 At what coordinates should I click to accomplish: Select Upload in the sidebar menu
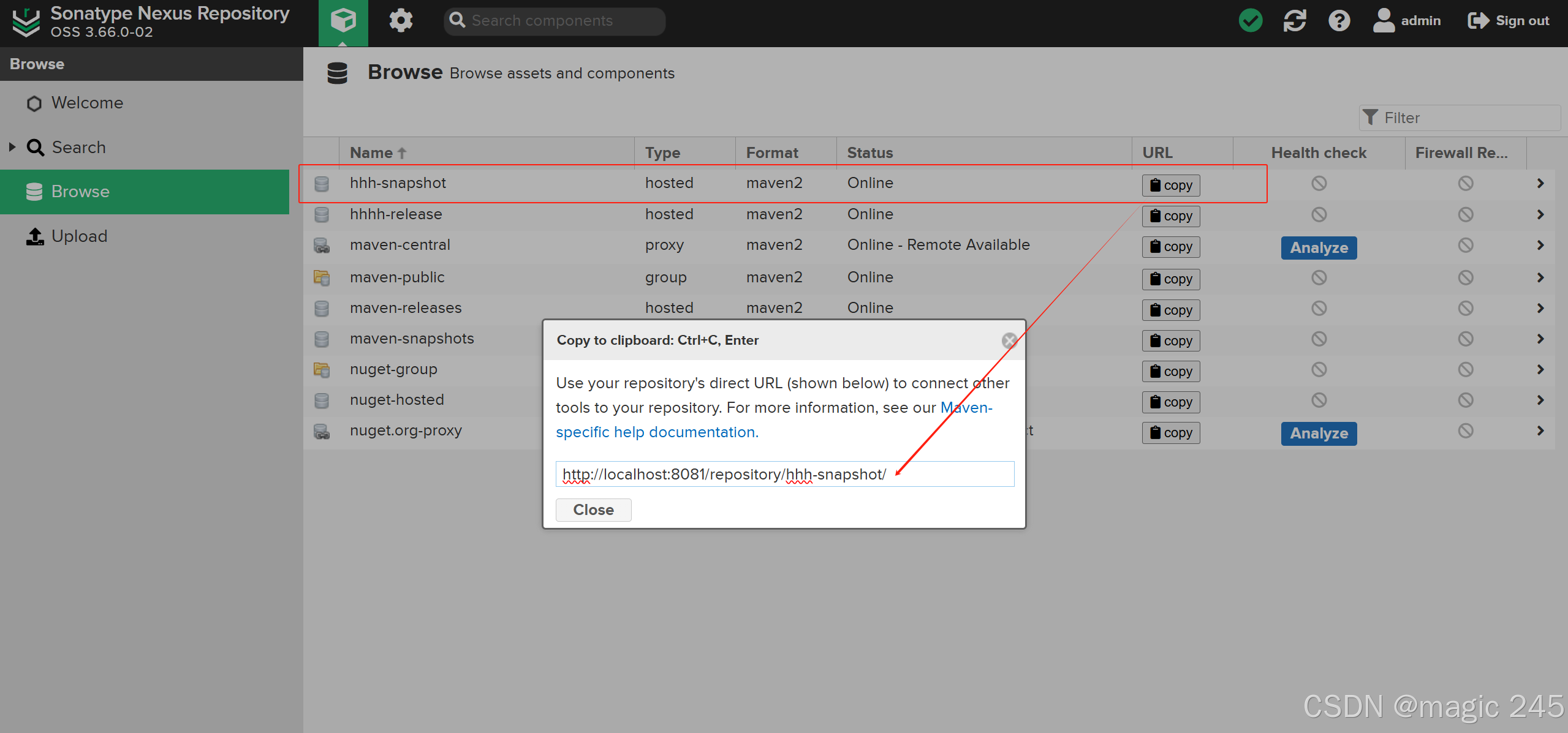tap(79, 236)
